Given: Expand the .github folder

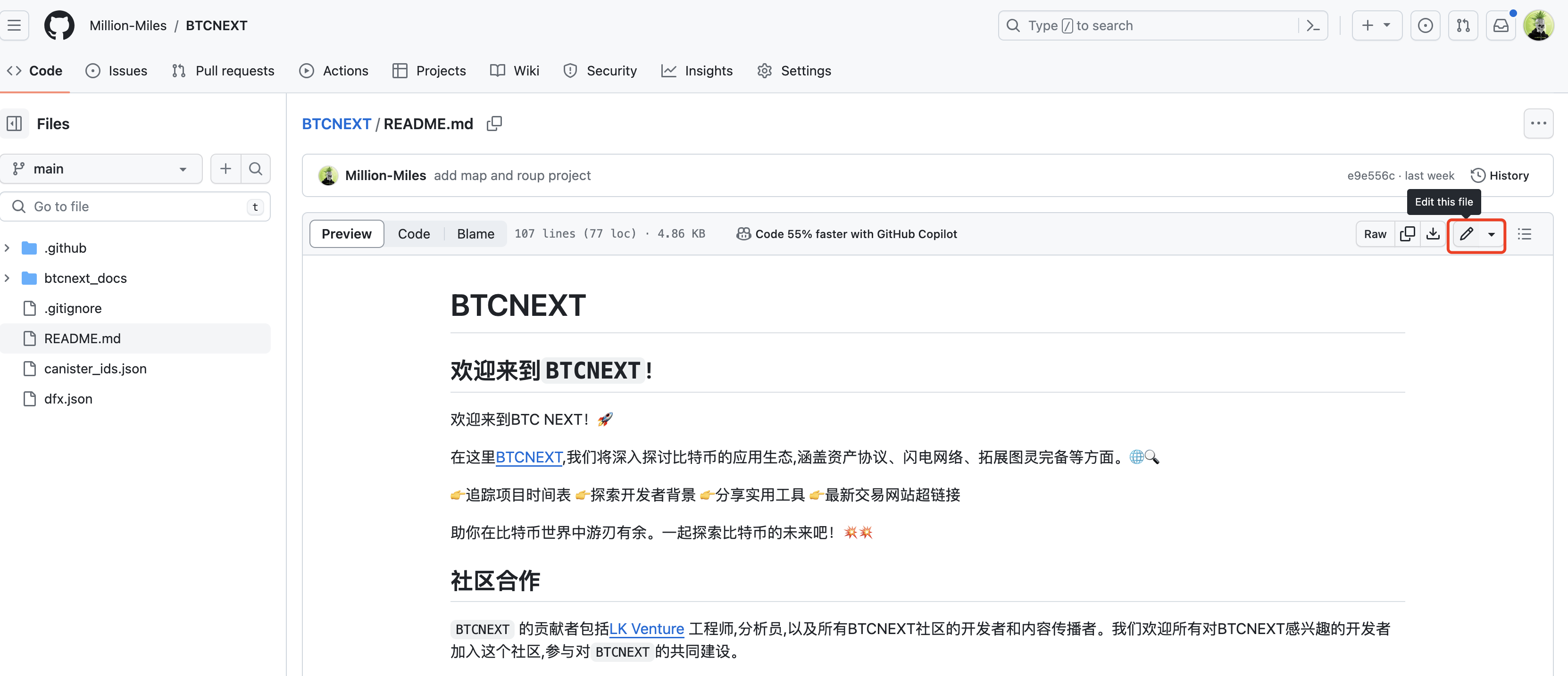Looking at the screenshot, I should [7, 247].
